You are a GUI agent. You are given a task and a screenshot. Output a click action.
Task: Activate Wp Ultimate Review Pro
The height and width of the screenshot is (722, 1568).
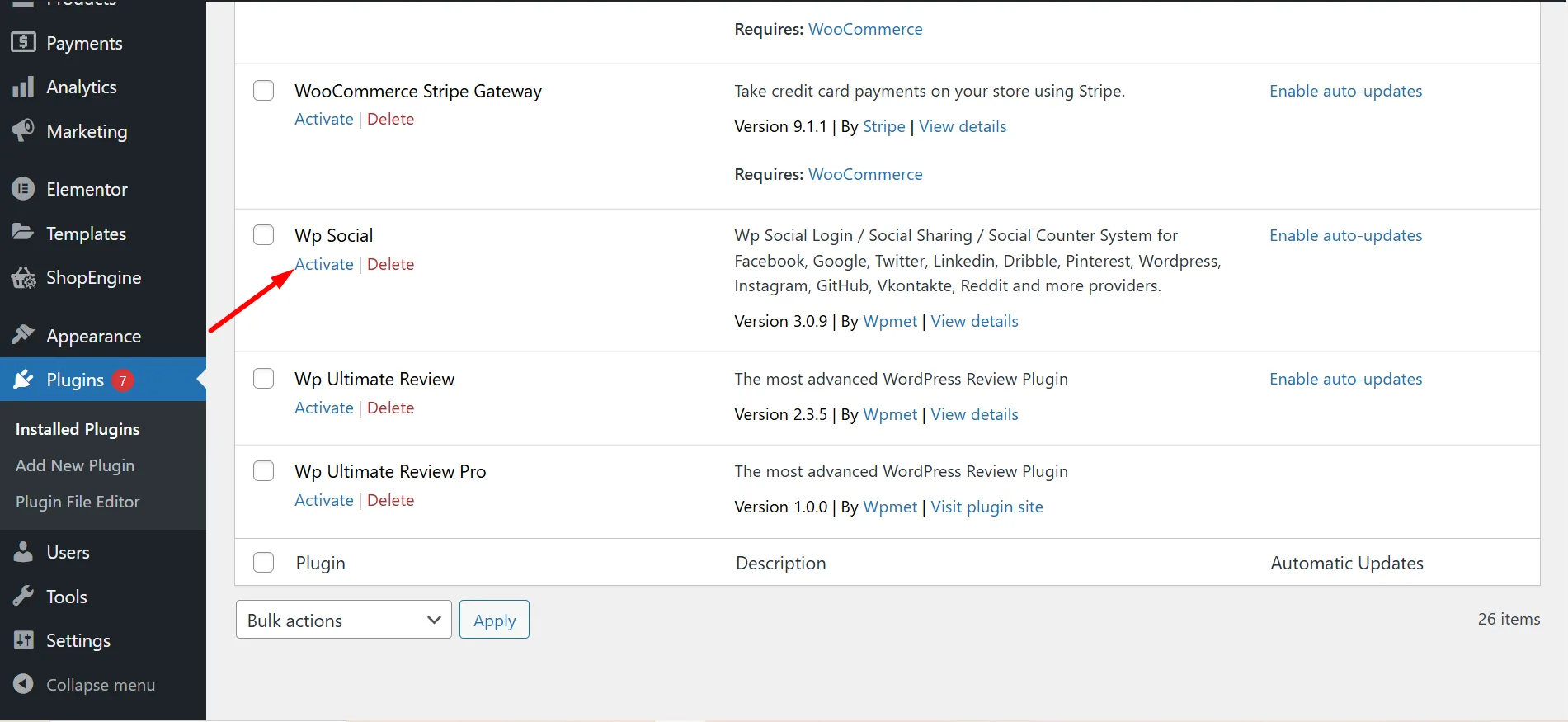(324, 500)
